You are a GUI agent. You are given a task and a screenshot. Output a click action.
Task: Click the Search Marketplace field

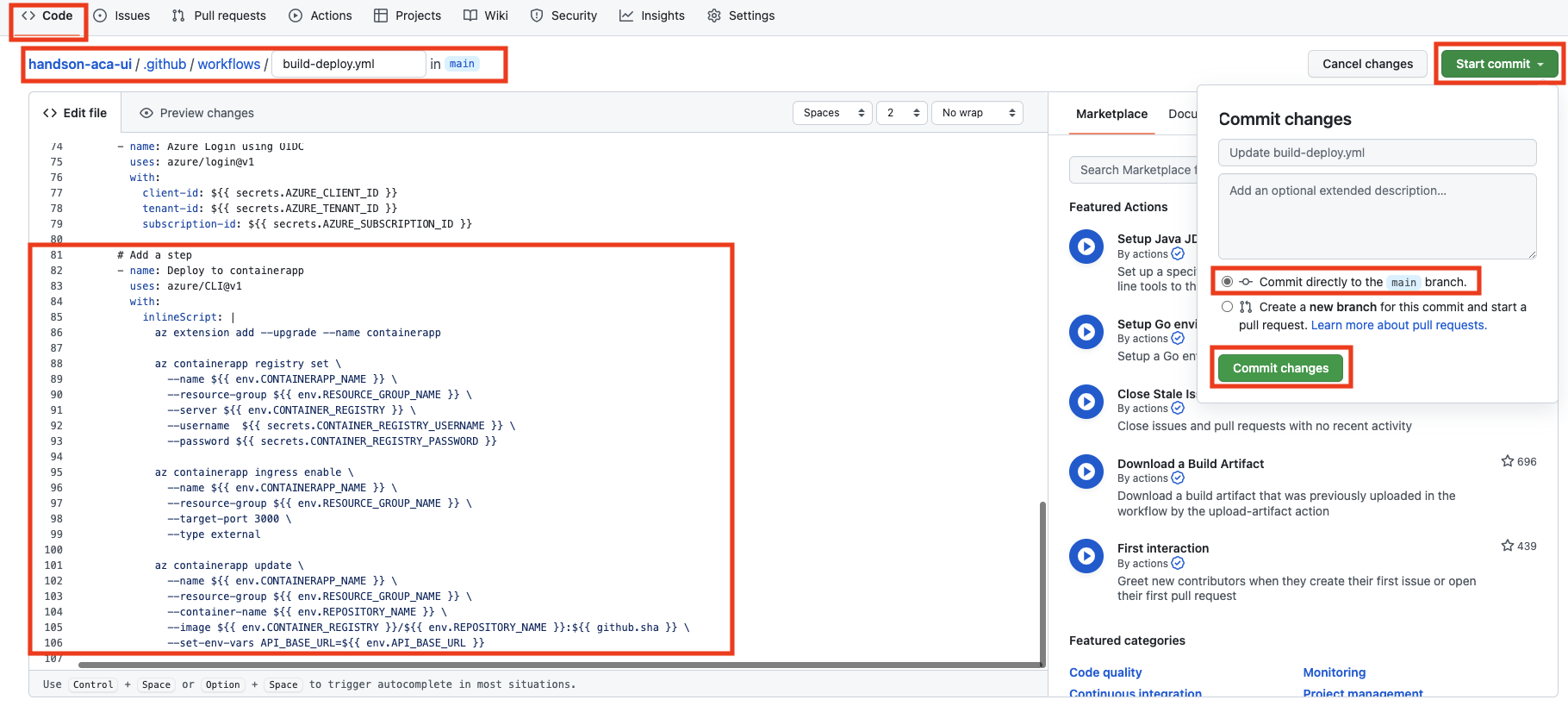coord(1133,170)
